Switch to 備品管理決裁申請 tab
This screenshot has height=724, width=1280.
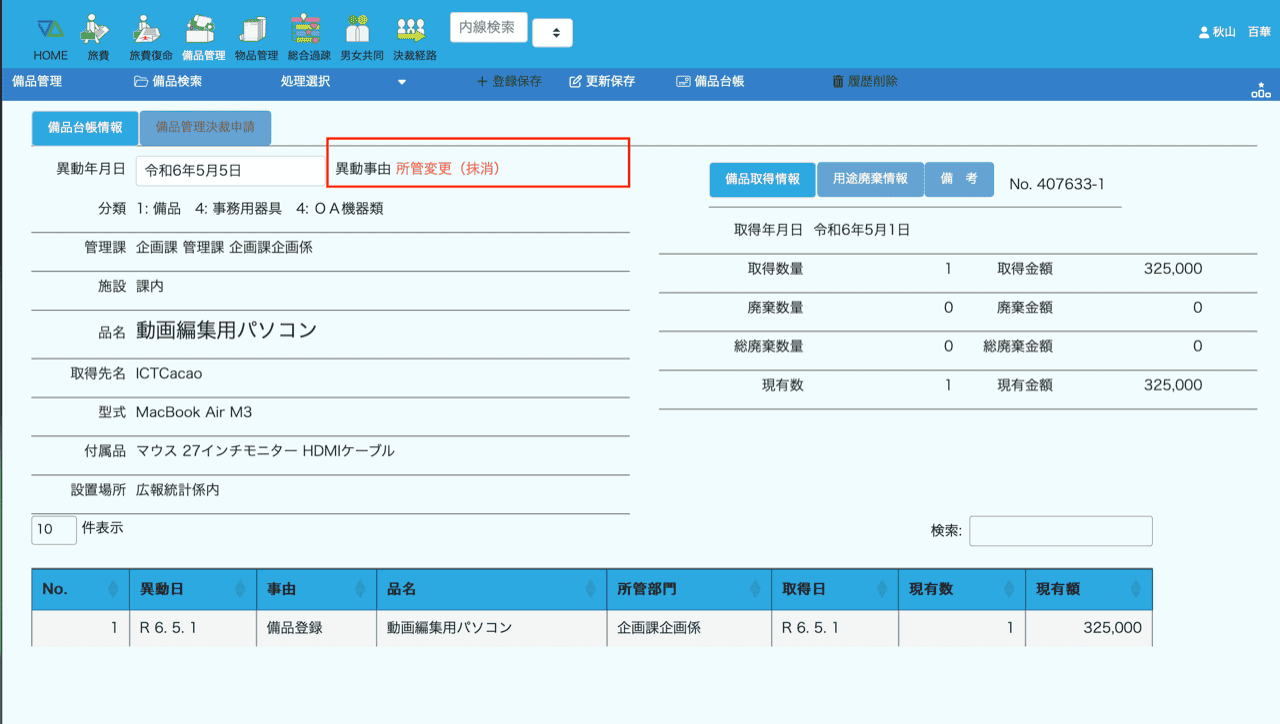(205, 128)
